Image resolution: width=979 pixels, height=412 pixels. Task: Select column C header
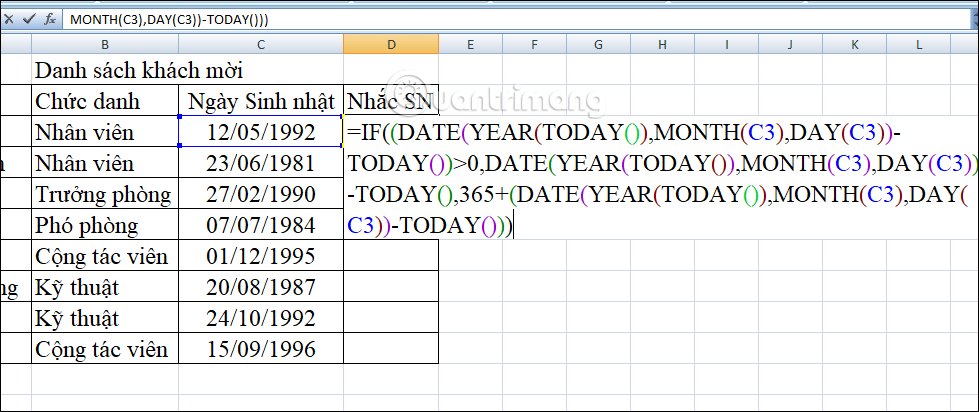[x=260, y=45]
